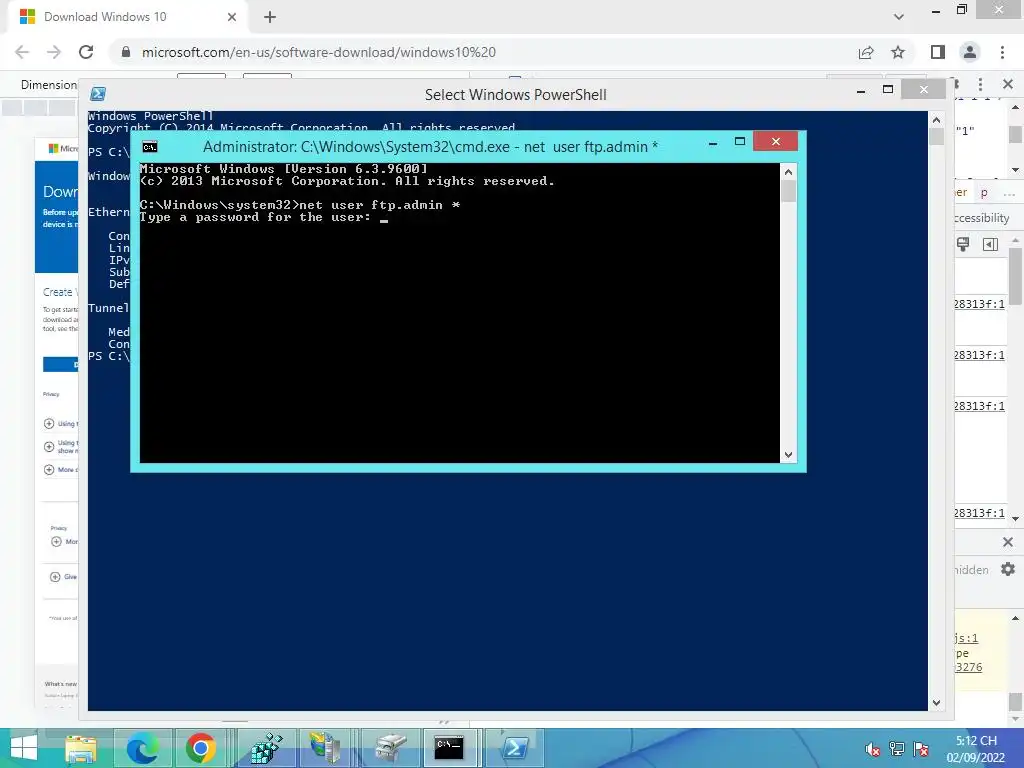Show the clock and date flyout
This screenshot has height=768, width=1024.
(976, 749)
